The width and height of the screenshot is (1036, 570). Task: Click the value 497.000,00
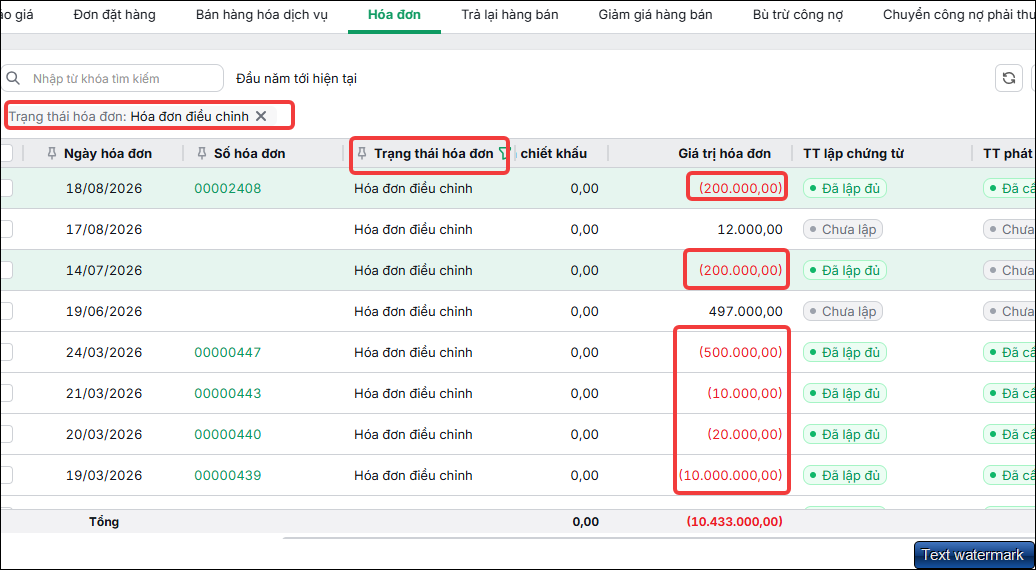tap(745, 311)
